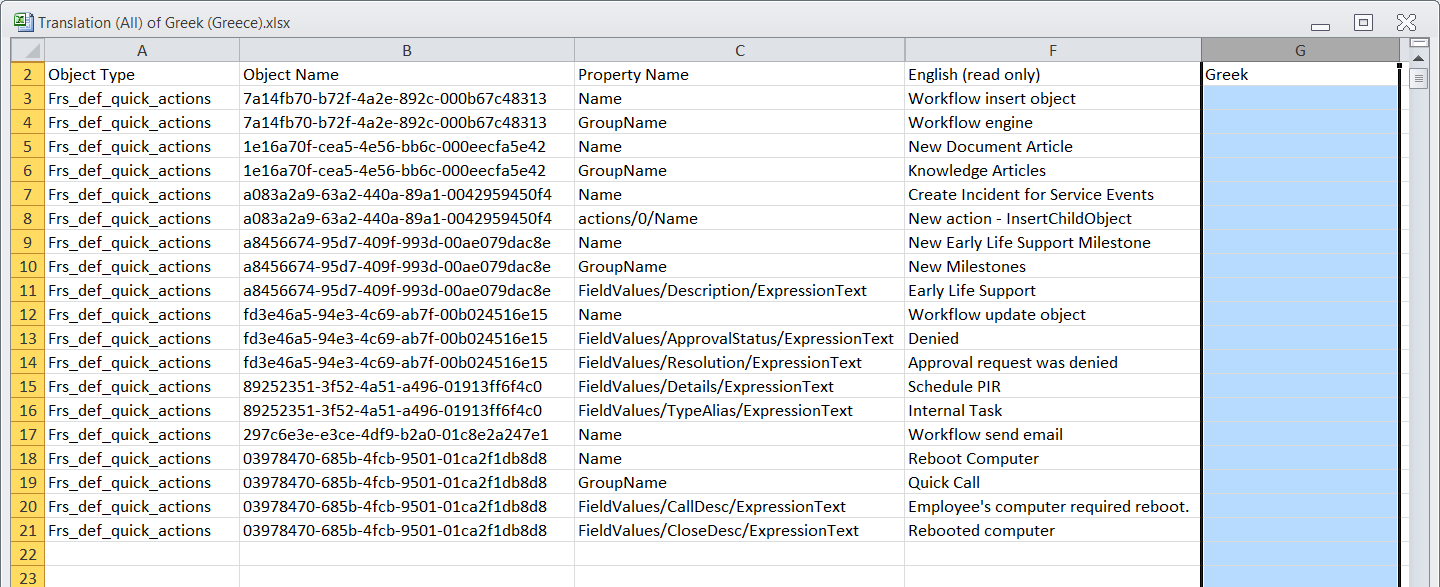Click the 'English (read only)' header cell
This screenshot has height=587, width=1440.
coord(1052,75)
